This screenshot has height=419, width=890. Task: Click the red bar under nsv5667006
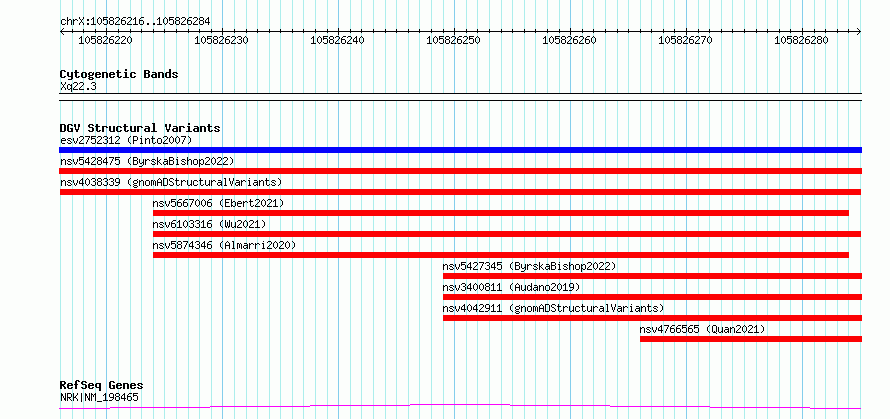pos(501,213)
